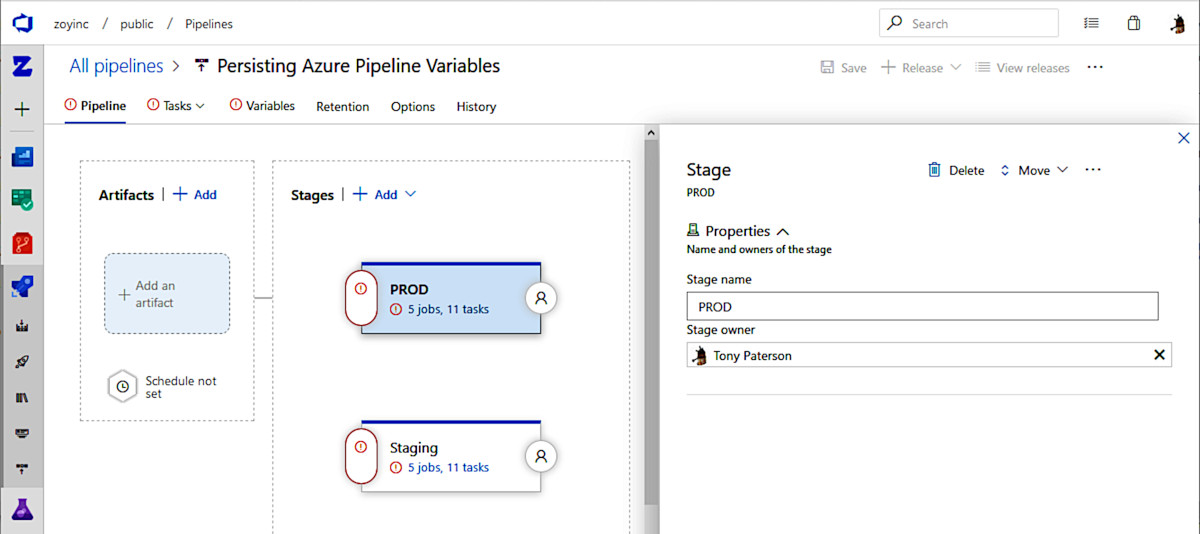Open the Library books icon in sidebar

pos(22,397)
